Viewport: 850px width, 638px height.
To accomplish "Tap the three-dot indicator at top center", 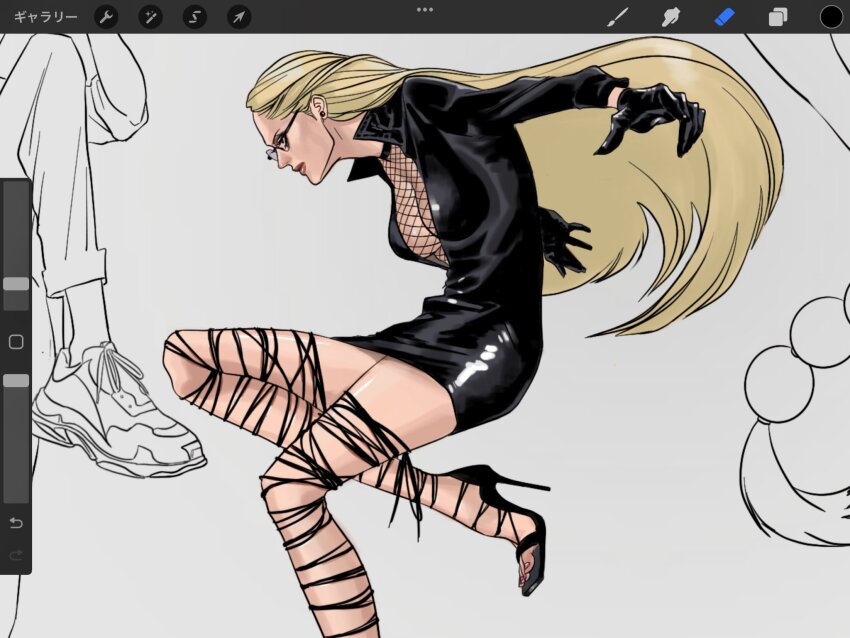I will click(x=424, y=9).
